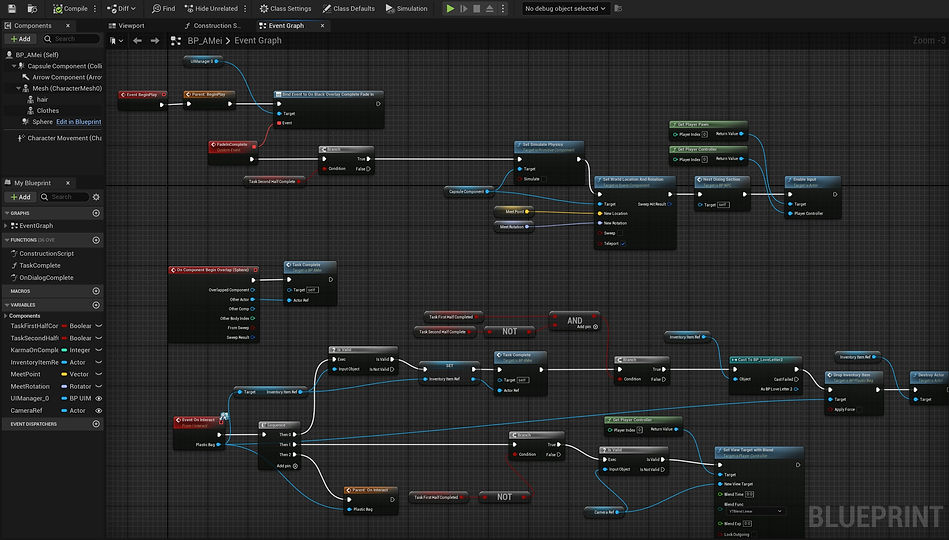Toggle visibility eye for TaskFirstHalfCompleted variable
This screenshot has height=540, width=949.
tap(99, 326)
